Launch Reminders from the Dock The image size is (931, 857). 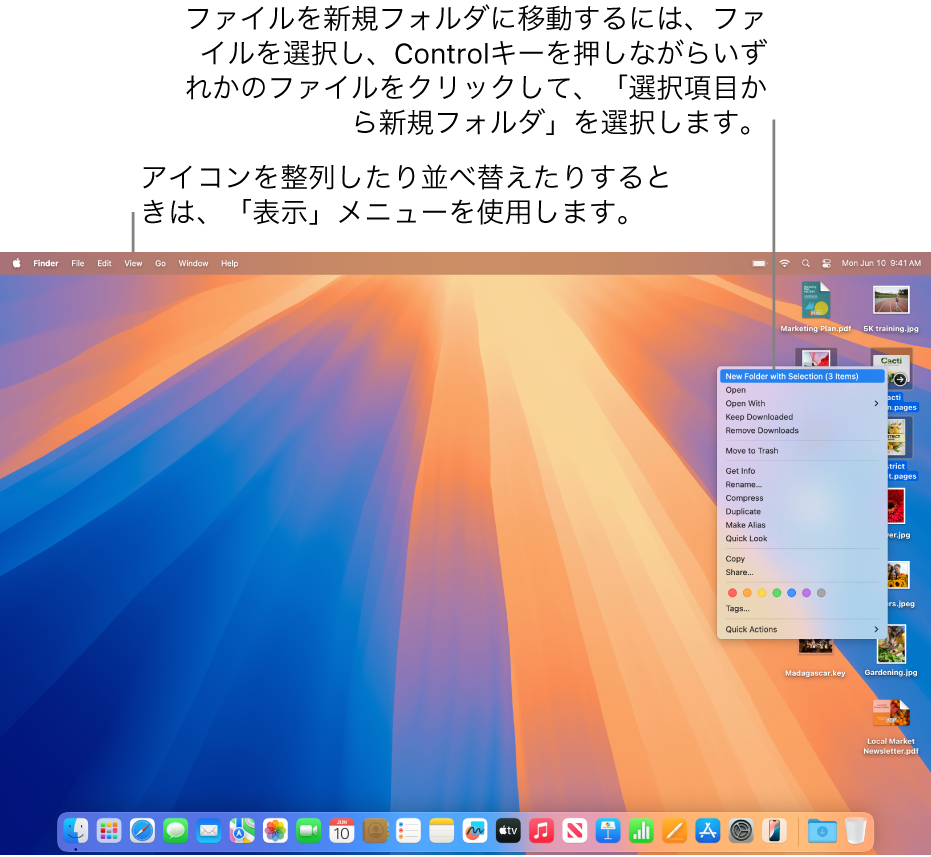click(x=408, y=831)
